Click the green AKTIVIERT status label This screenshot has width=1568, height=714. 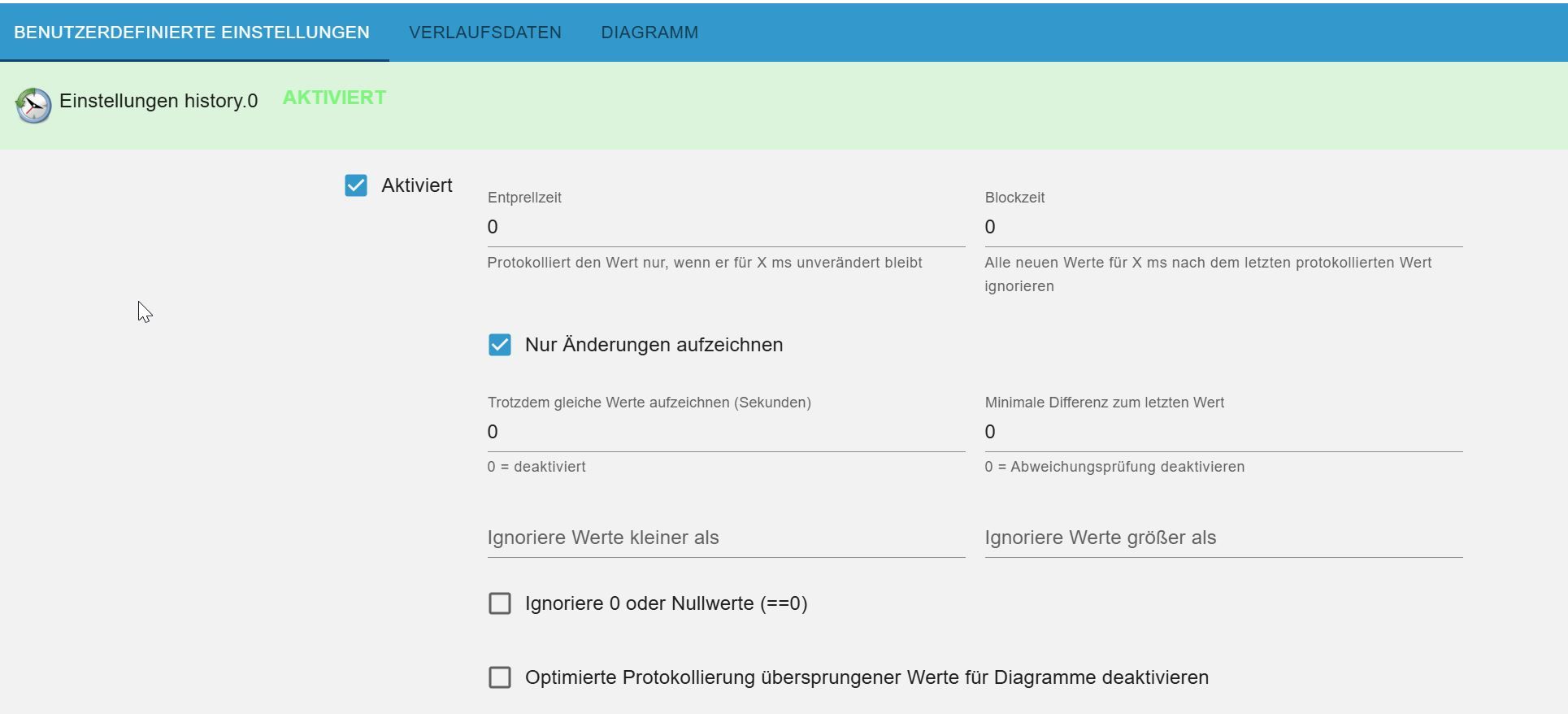(x=334, y=98)
